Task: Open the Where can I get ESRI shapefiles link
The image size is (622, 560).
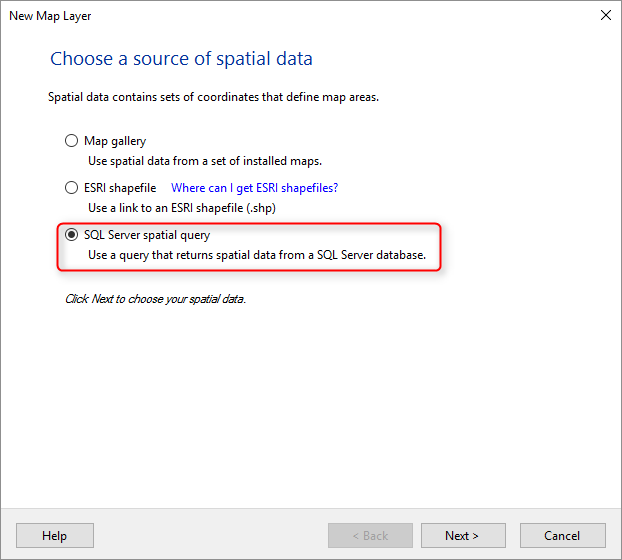Action: click(254, 188)
